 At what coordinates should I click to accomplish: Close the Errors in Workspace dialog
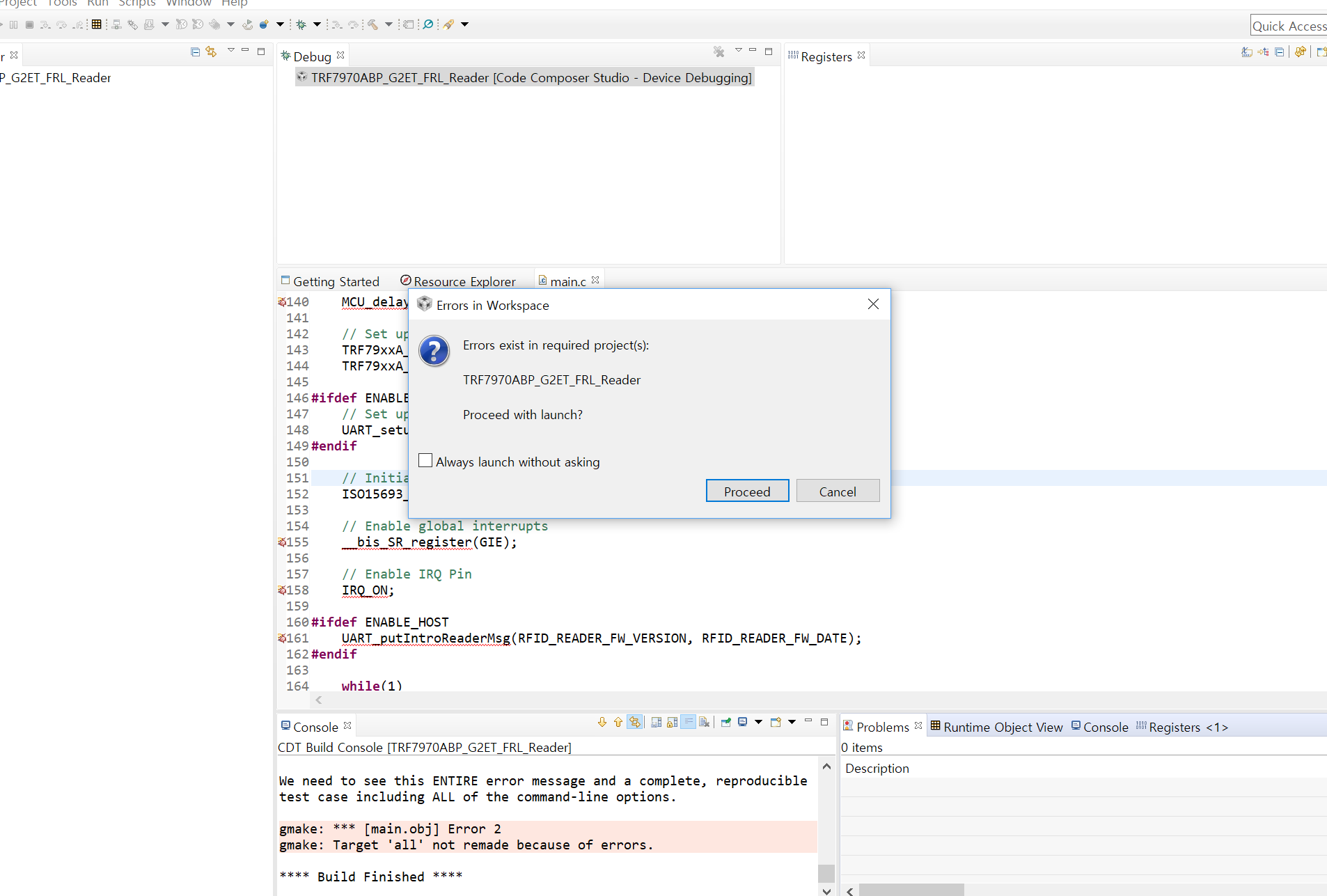pos(873,304)
